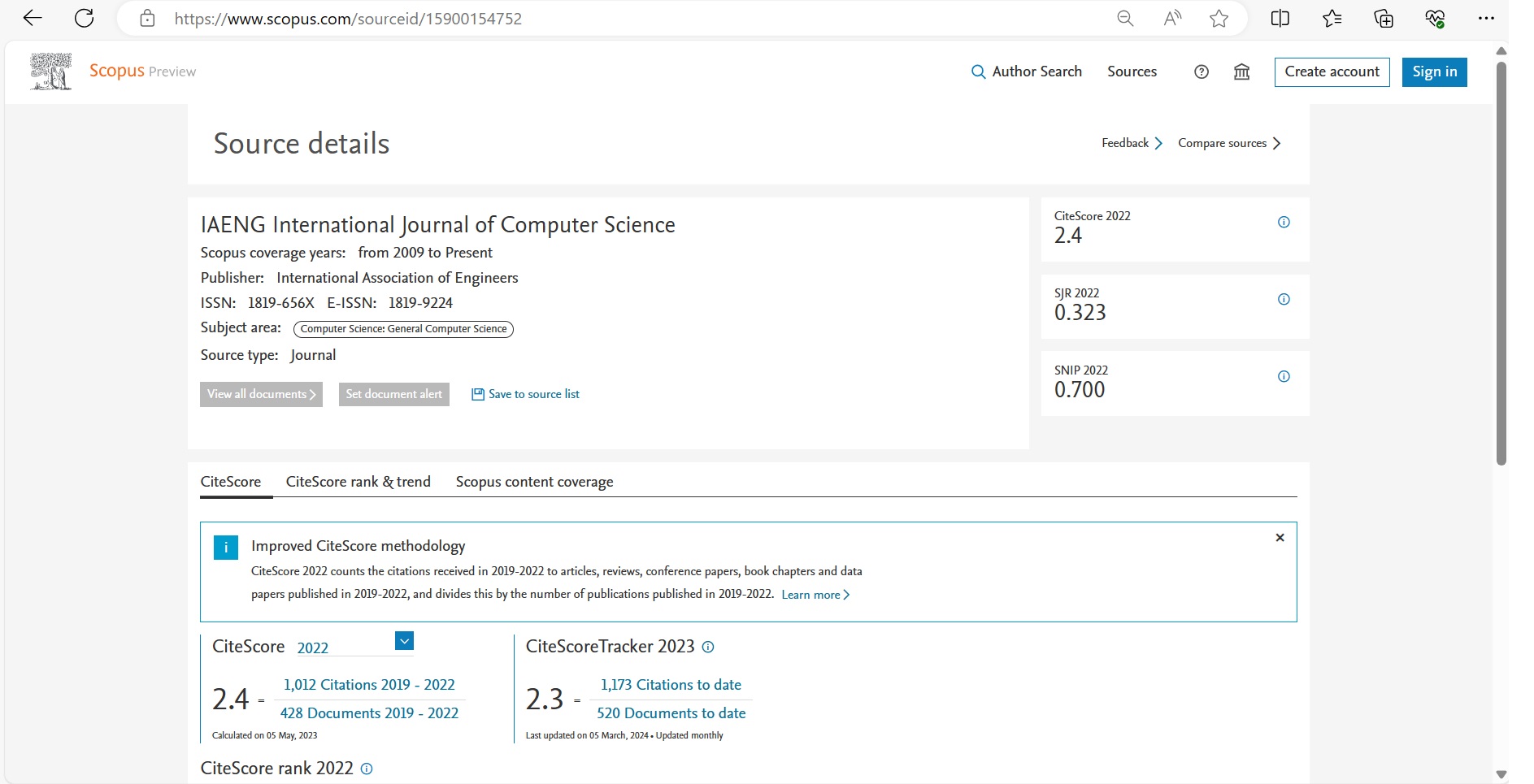Viewport: 1534px width, 784px height.
Task: Show info for CiteScore 2022 metric
Action: pos(1284,222)
